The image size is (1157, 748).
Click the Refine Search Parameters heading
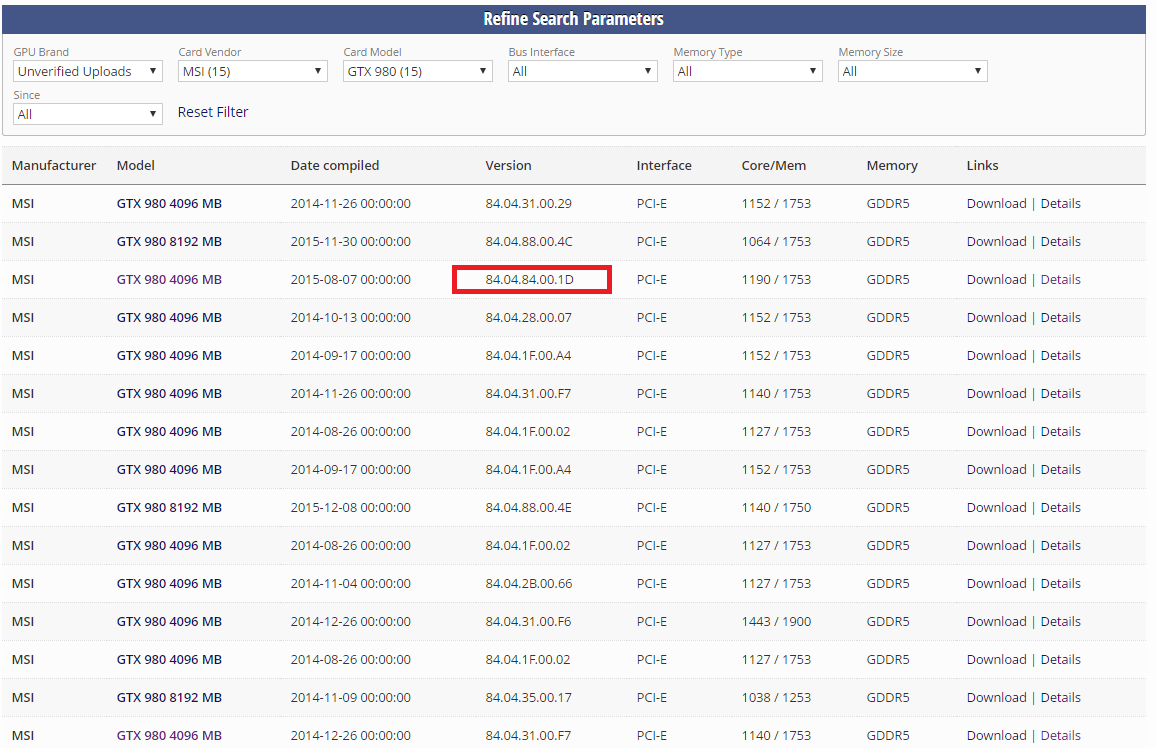tap(573, 19)
